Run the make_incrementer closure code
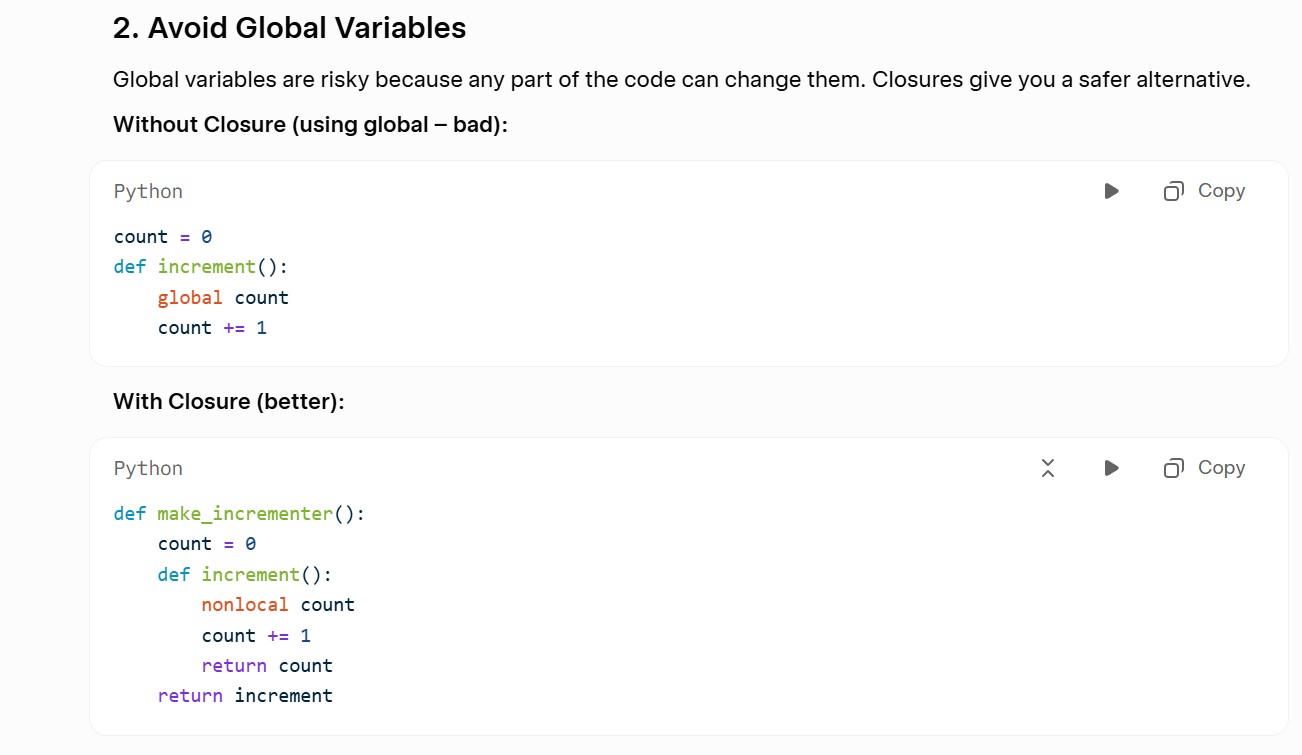The width and height of the screenshot is (1302, 755). 1111,468
